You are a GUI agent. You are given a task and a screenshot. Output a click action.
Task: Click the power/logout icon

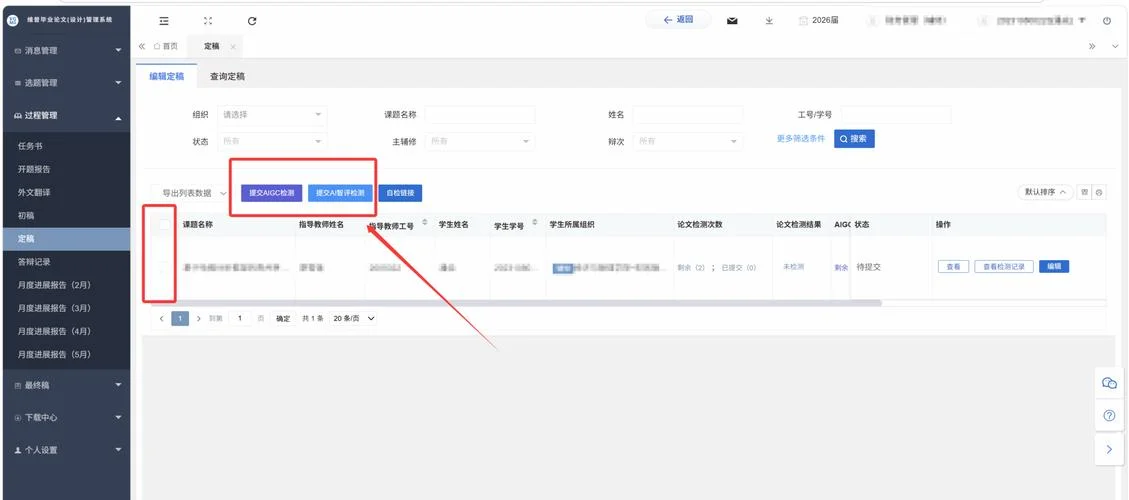pyautogui.click(x=1107, y=21)
